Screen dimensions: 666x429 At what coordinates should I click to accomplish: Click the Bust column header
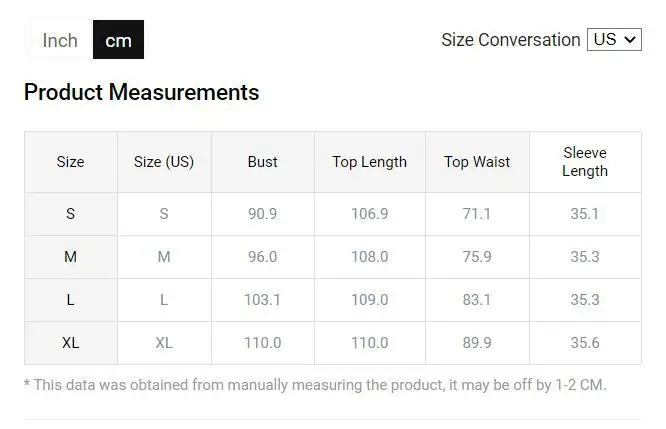pos(263,162)
